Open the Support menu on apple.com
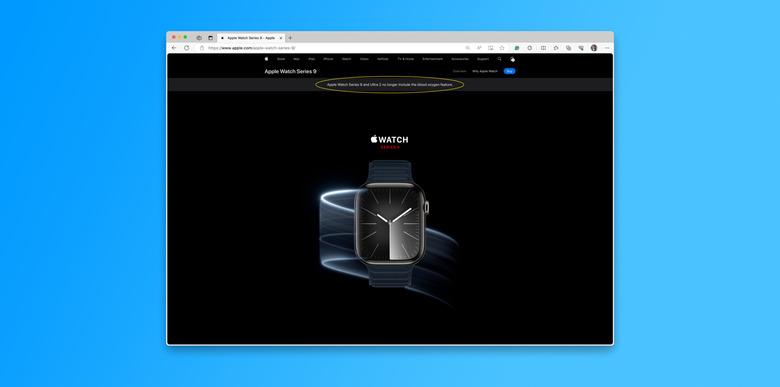 tap(483, 59)
